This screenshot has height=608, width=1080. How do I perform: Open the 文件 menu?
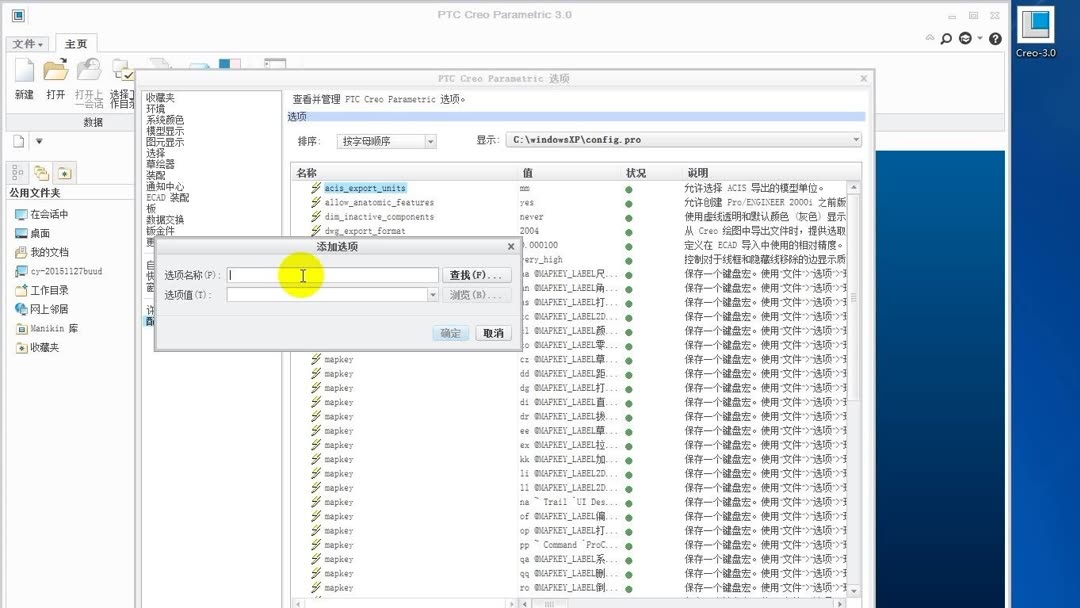click(x=25, y=43)
